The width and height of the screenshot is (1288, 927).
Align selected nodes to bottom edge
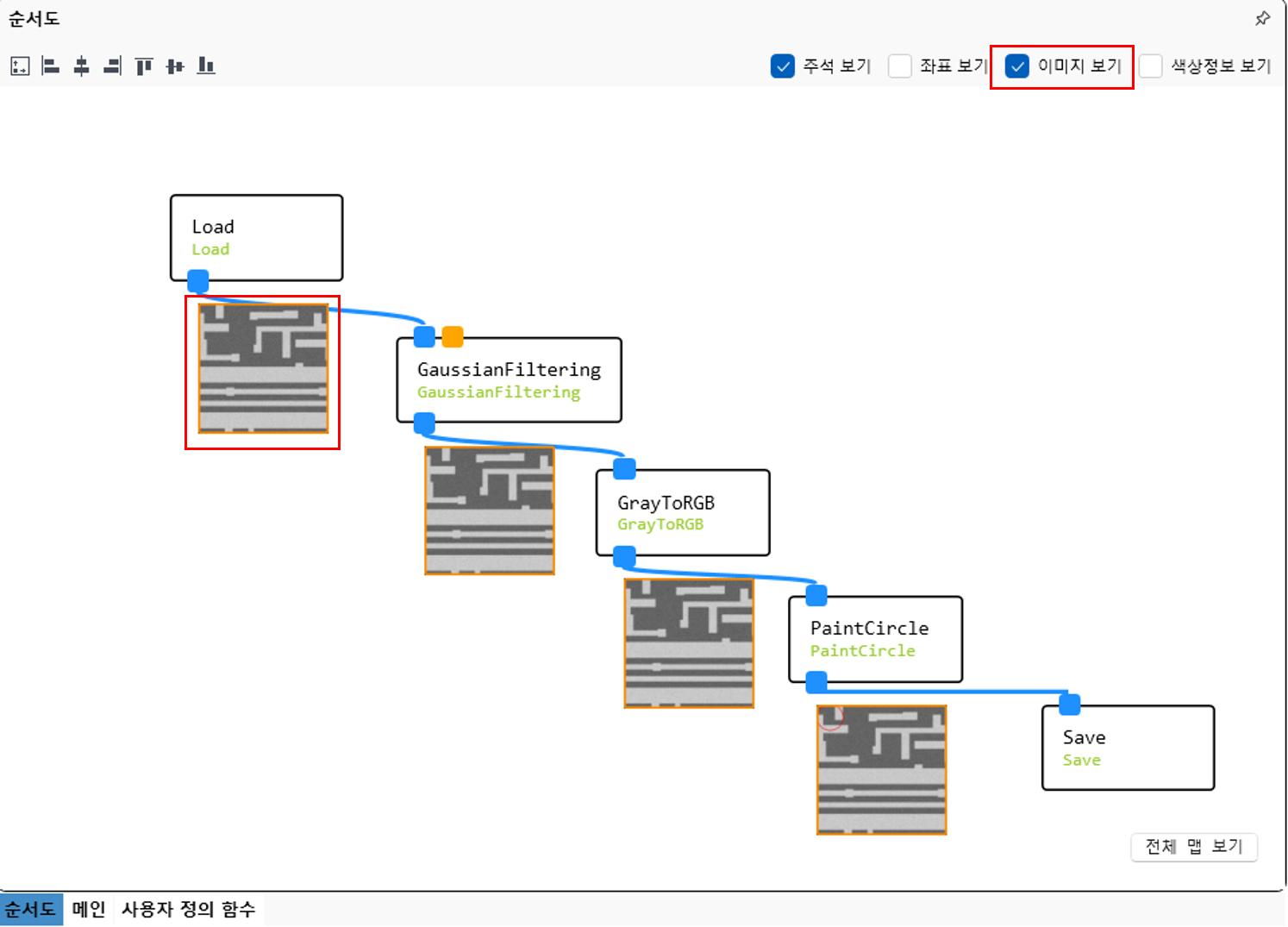206,66
